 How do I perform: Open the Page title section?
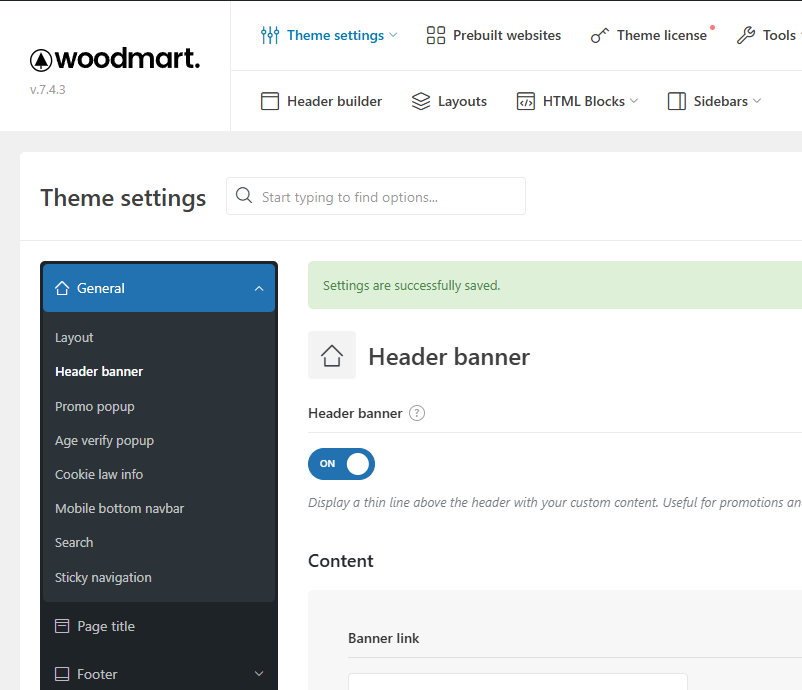[x=159, y=626]
